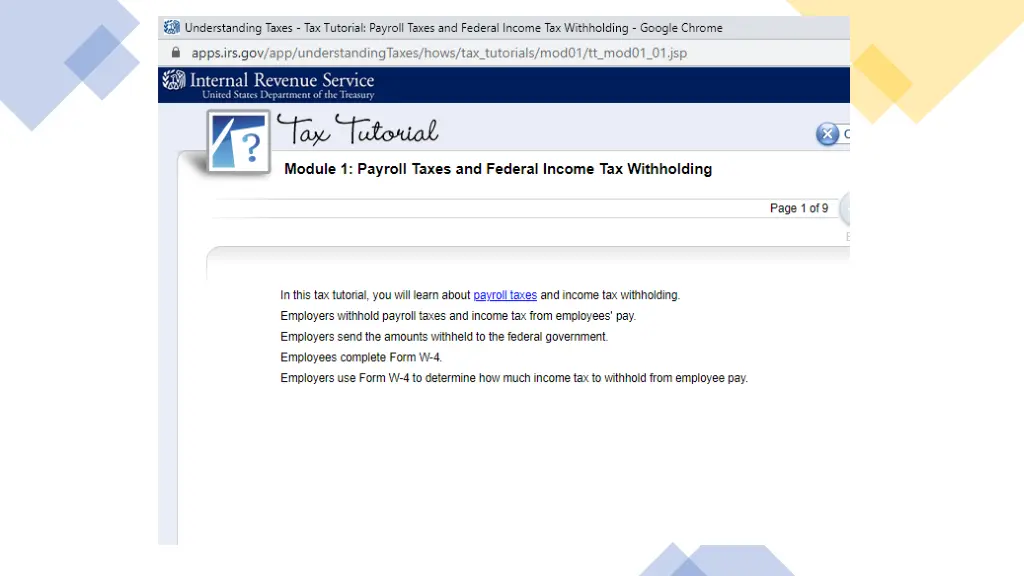The height and width of the screenshot is (576, 1024).
Task: Click the words 'income tax withholding' in first line
Action: 621,295
